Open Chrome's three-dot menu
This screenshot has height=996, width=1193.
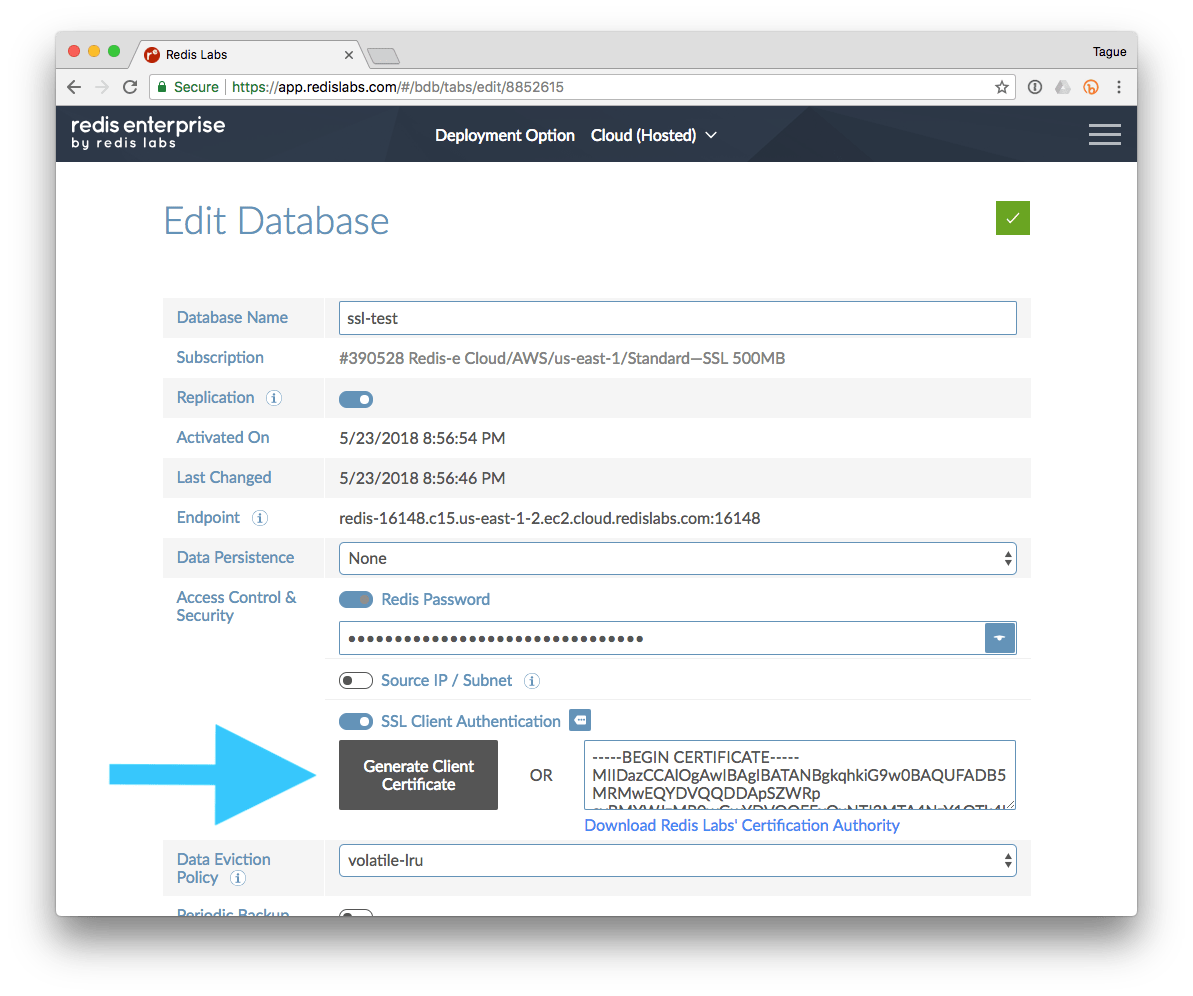pos(1119,87)
